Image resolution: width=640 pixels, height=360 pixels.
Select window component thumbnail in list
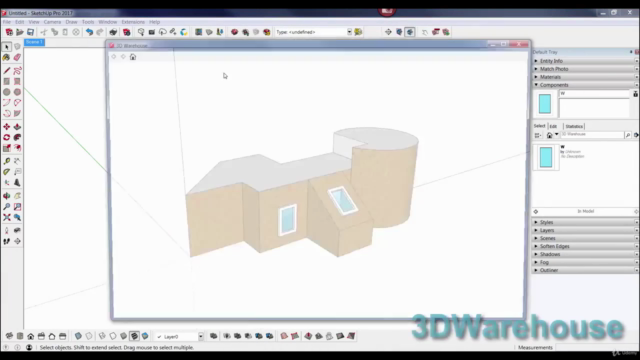click(546, 157)
